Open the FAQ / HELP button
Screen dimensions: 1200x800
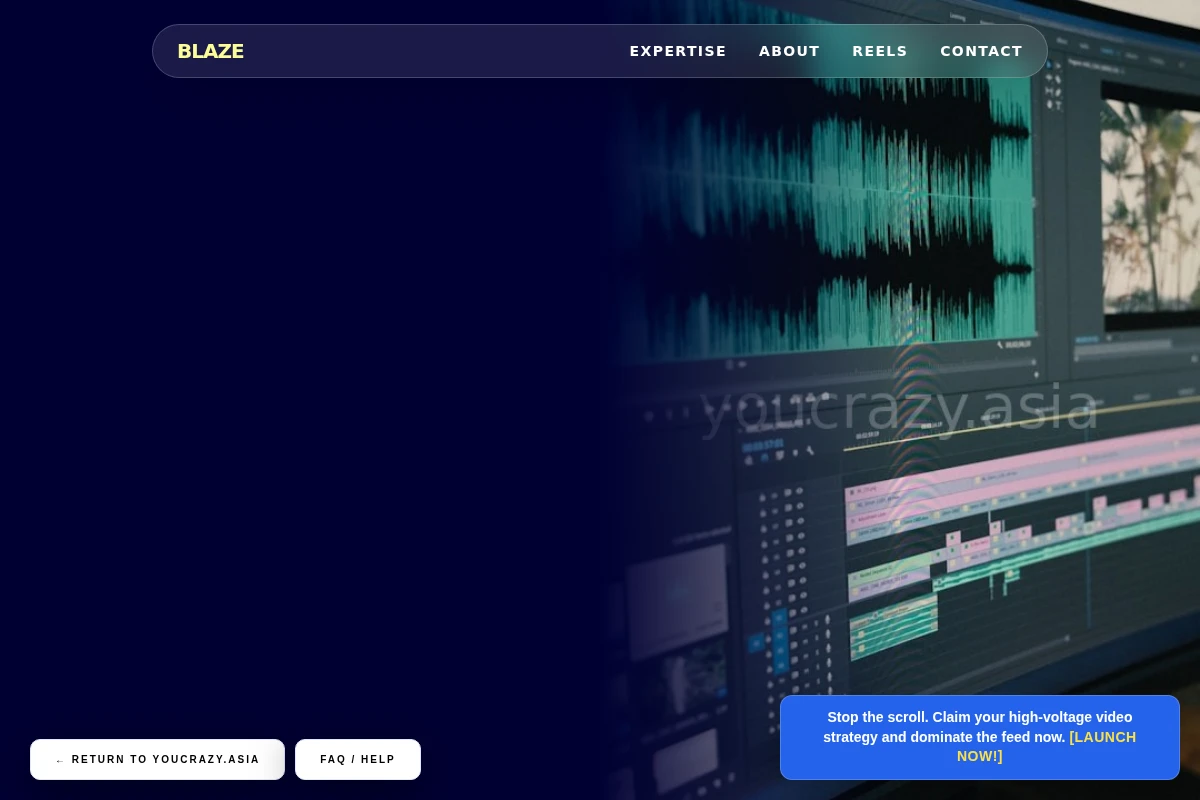(x=358, y=760)
